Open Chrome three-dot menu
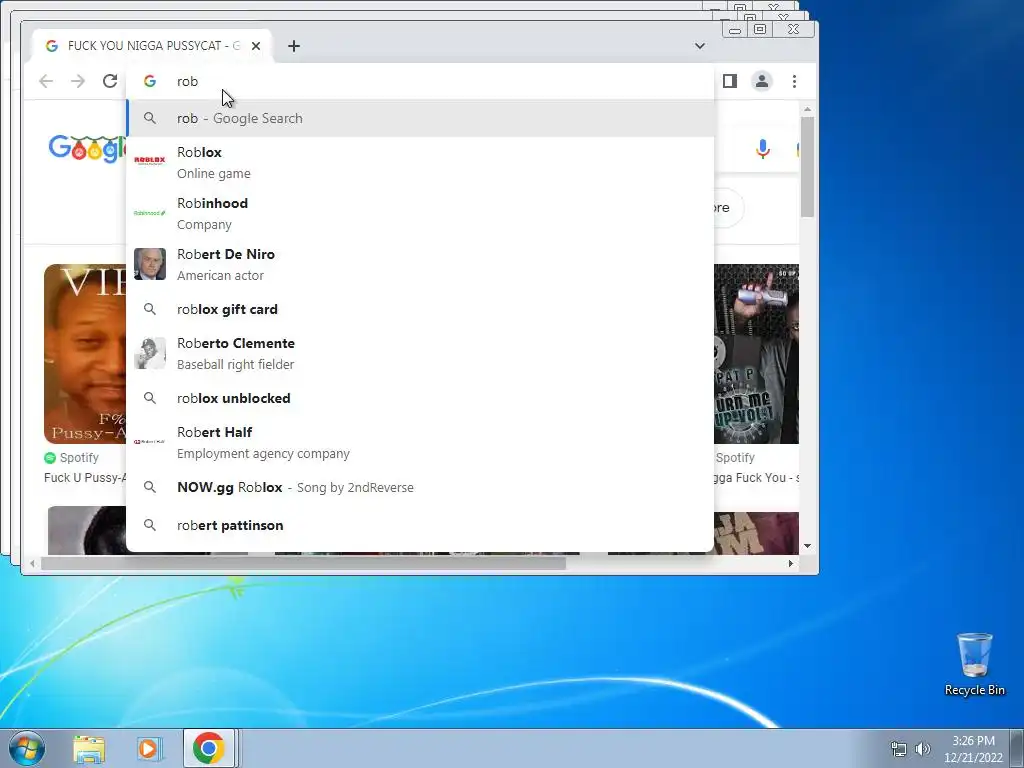 tap(794, 81)
